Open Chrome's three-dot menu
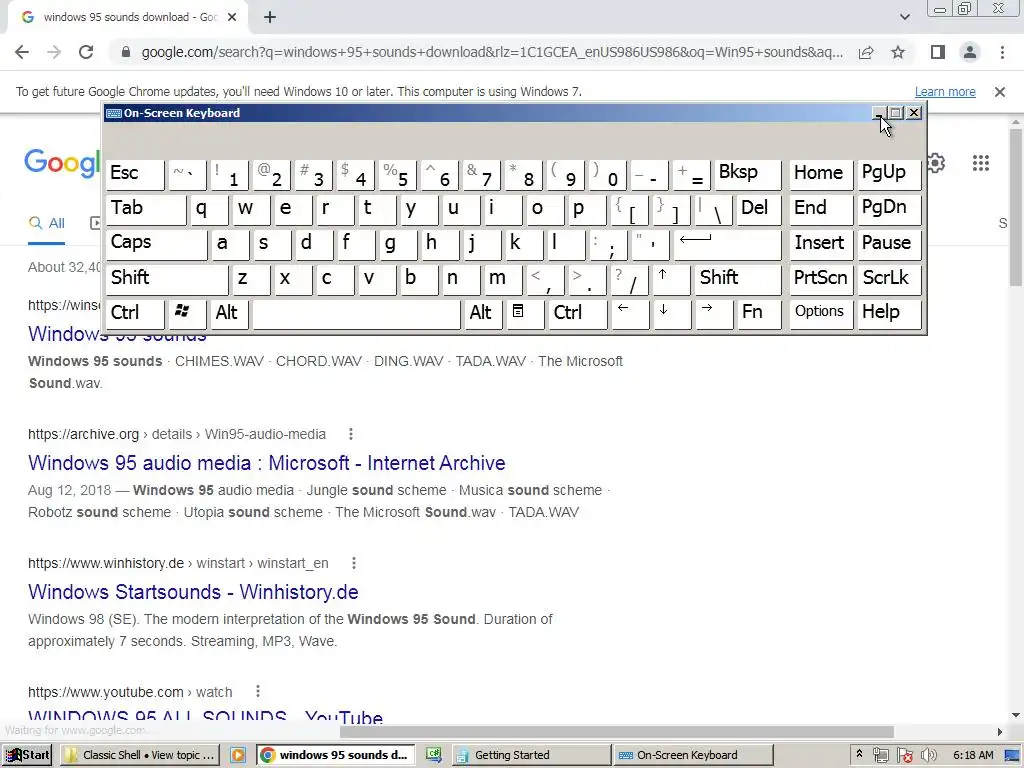 [1002, 52]
